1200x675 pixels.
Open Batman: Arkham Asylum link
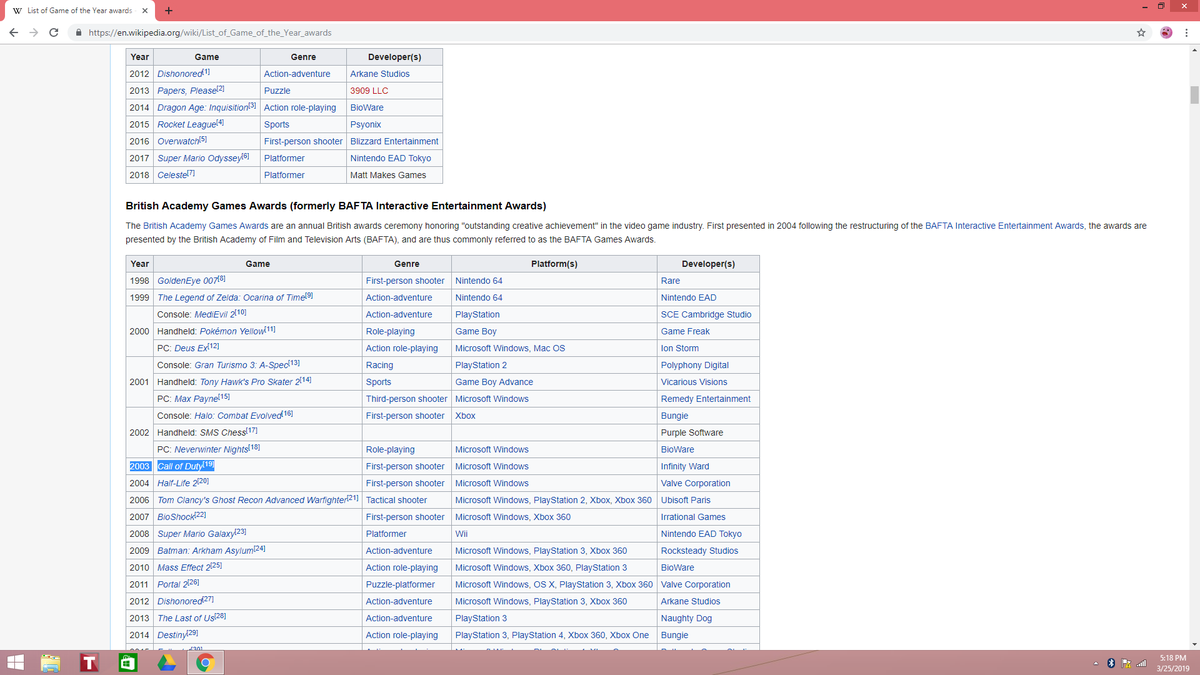205,552
